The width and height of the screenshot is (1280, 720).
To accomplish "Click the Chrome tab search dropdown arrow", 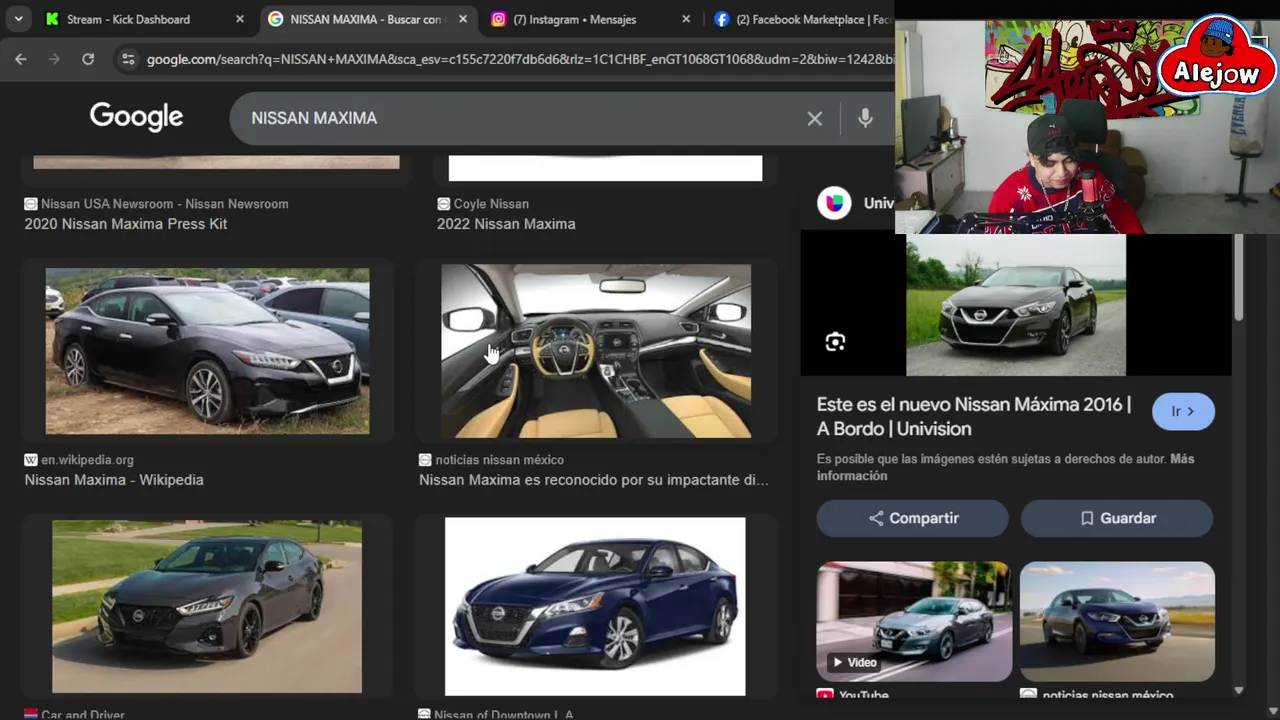I will (18, 19).
